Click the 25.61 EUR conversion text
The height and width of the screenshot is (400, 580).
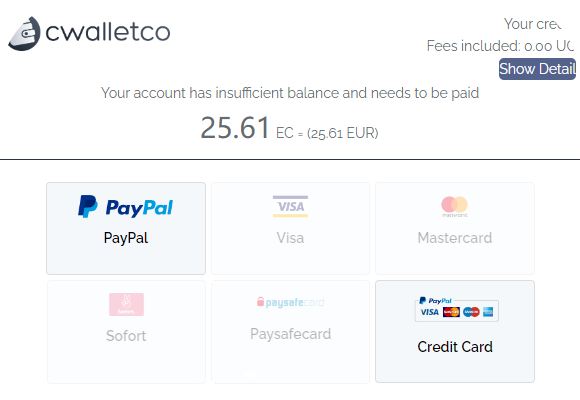tap(343, 133)
